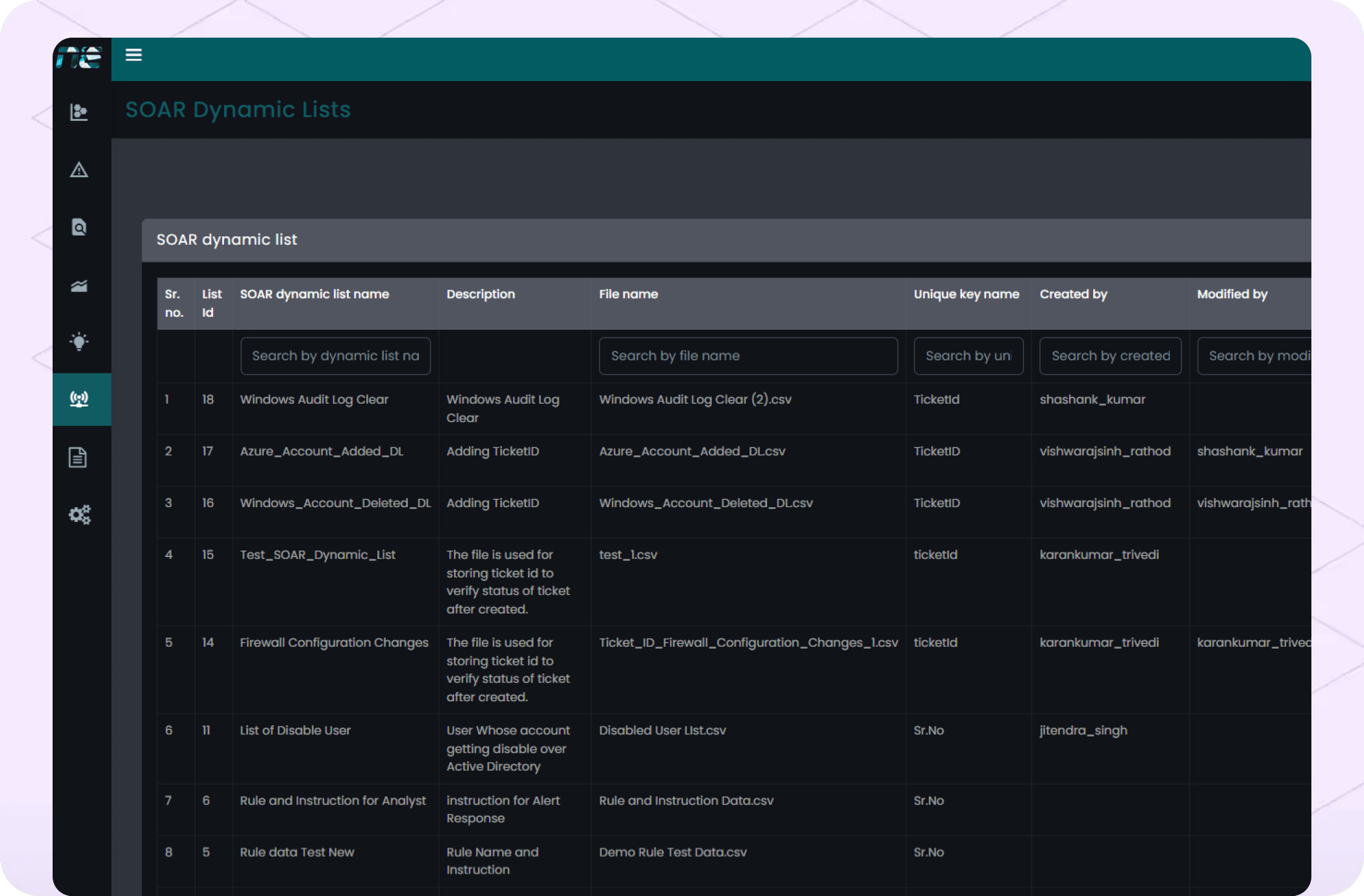Click the company logo at top left
The width and height of the screenshot is (1364, 896).
pyautogui.click(x=79, y=57)
